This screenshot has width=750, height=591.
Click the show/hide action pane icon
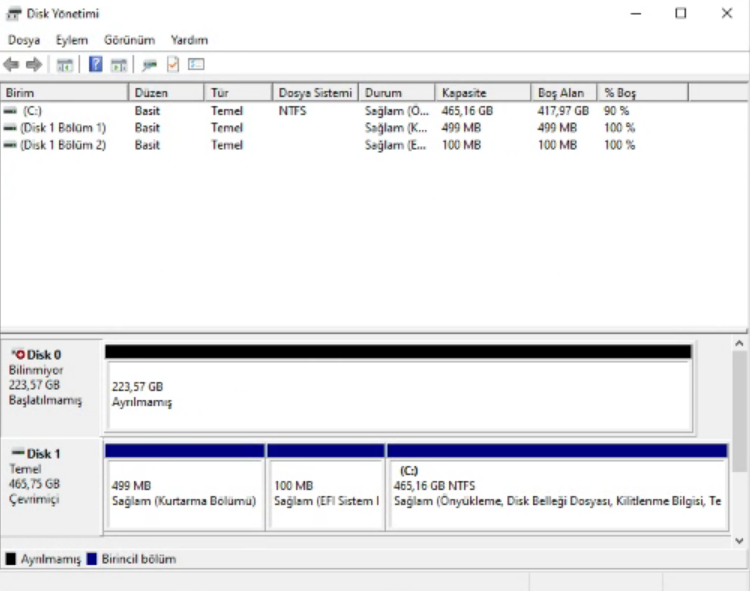coord(119,65)
